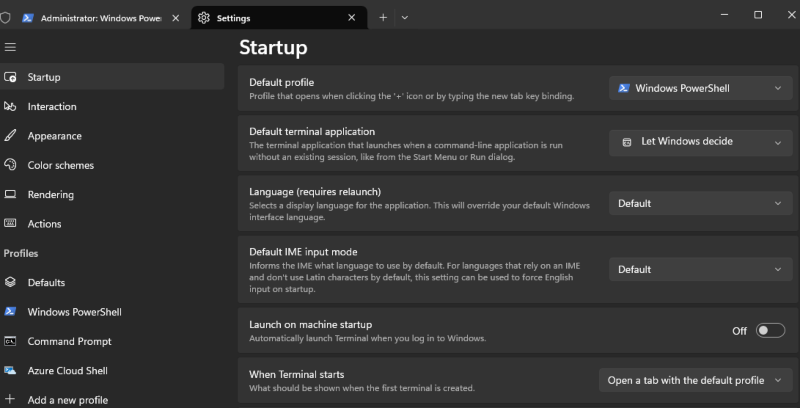Click the Default profile setting label
800x408 pixels.
[x=282, y=82]
